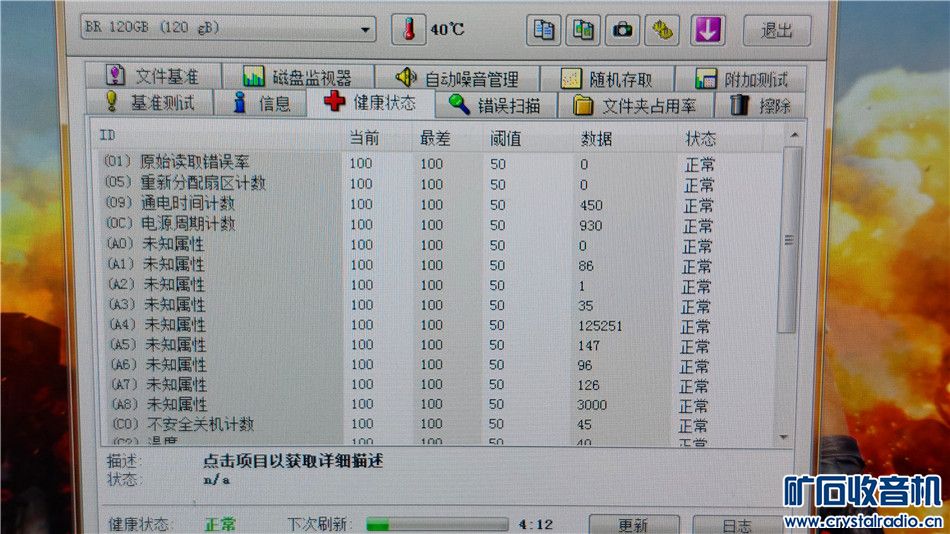The image size is (950, 534).
Task: Click the 日志 log button
Action: tap(737, 526)
